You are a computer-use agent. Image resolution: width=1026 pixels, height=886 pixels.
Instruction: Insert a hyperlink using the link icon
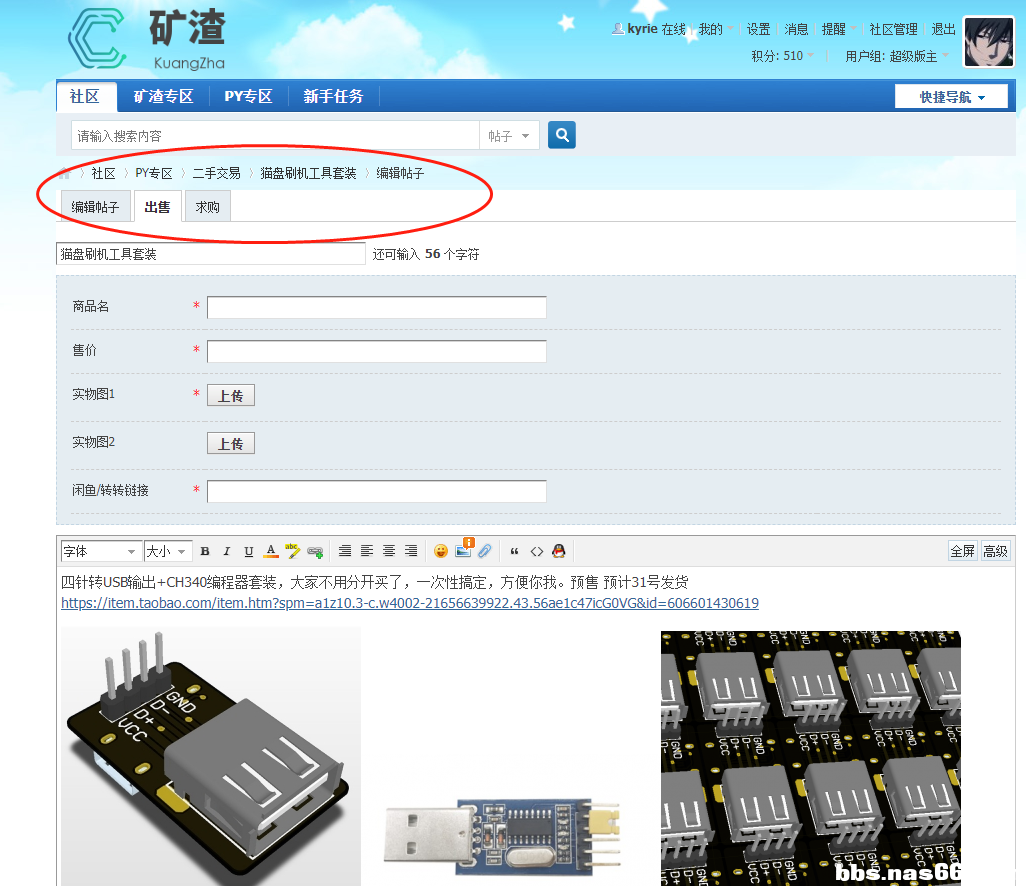coord(315,551)
